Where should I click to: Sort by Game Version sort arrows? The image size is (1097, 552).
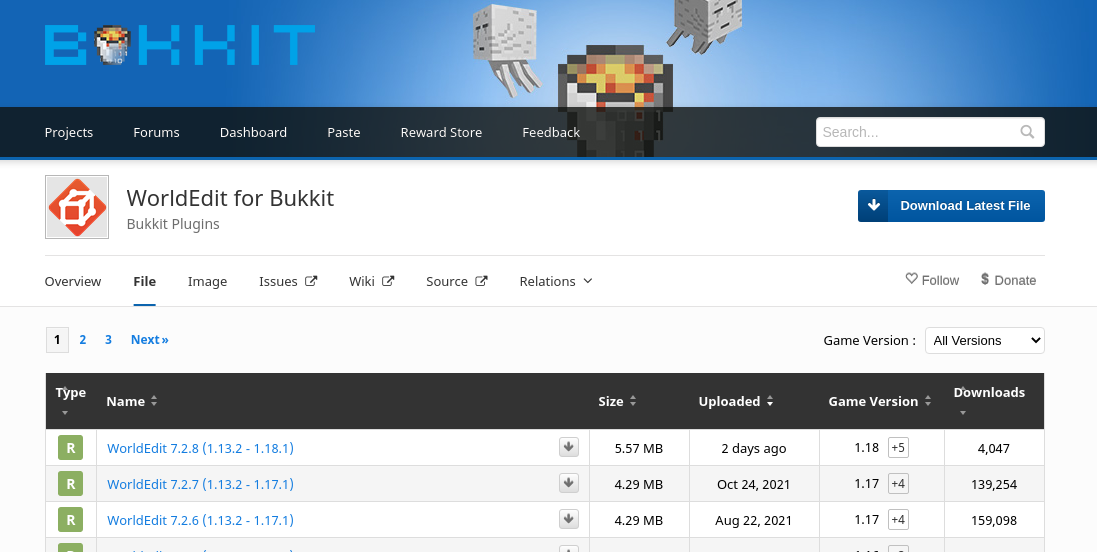(928, 401)
